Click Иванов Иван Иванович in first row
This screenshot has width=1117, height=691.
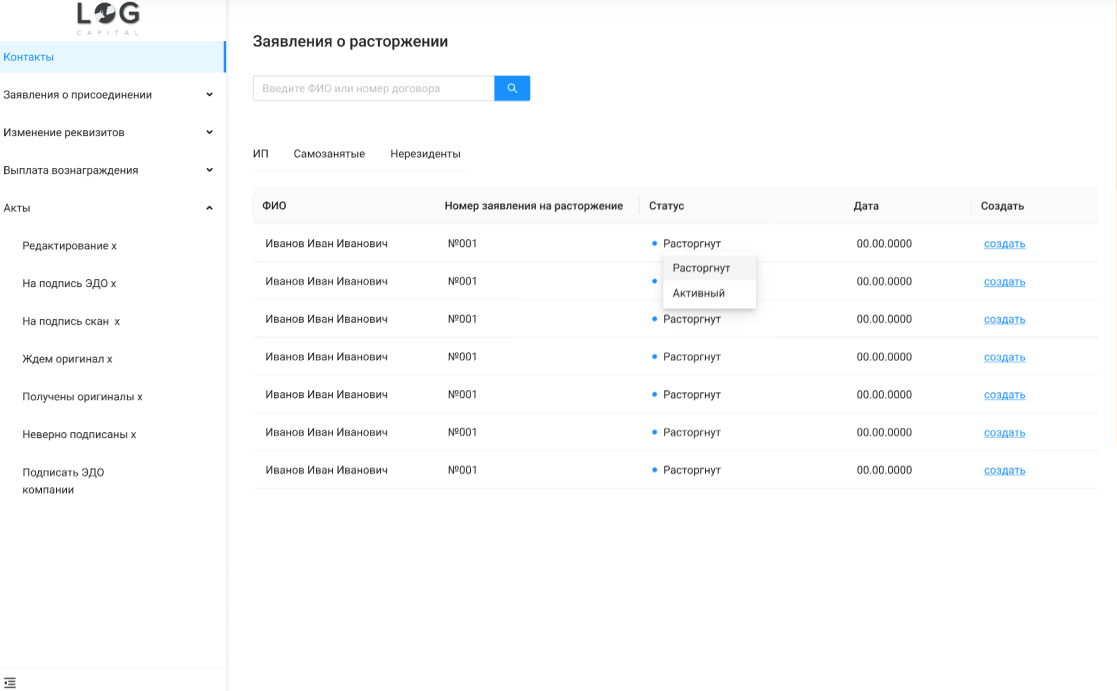click(x=326, y=244)
